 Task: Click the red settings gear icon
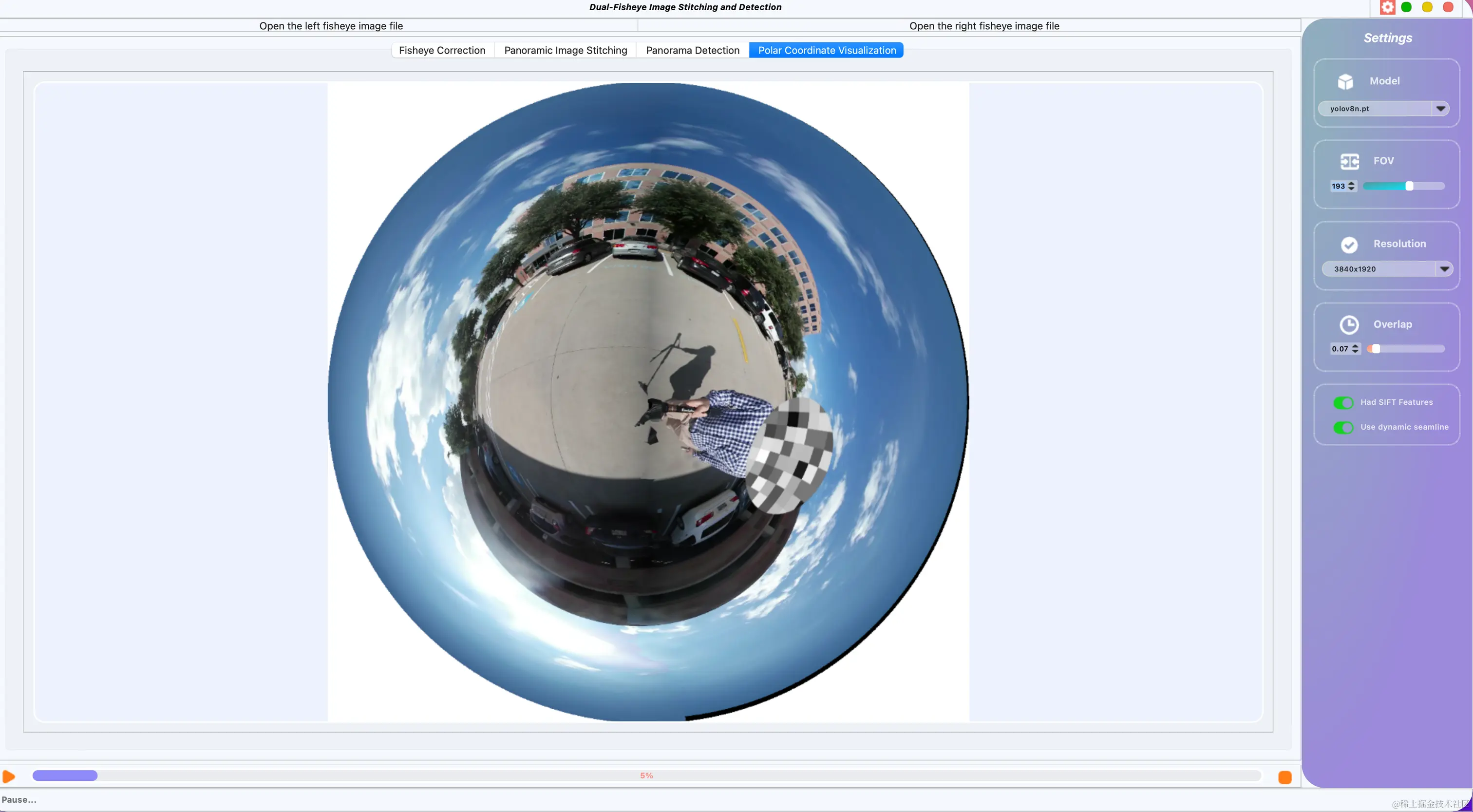(x=1387, y=7)
